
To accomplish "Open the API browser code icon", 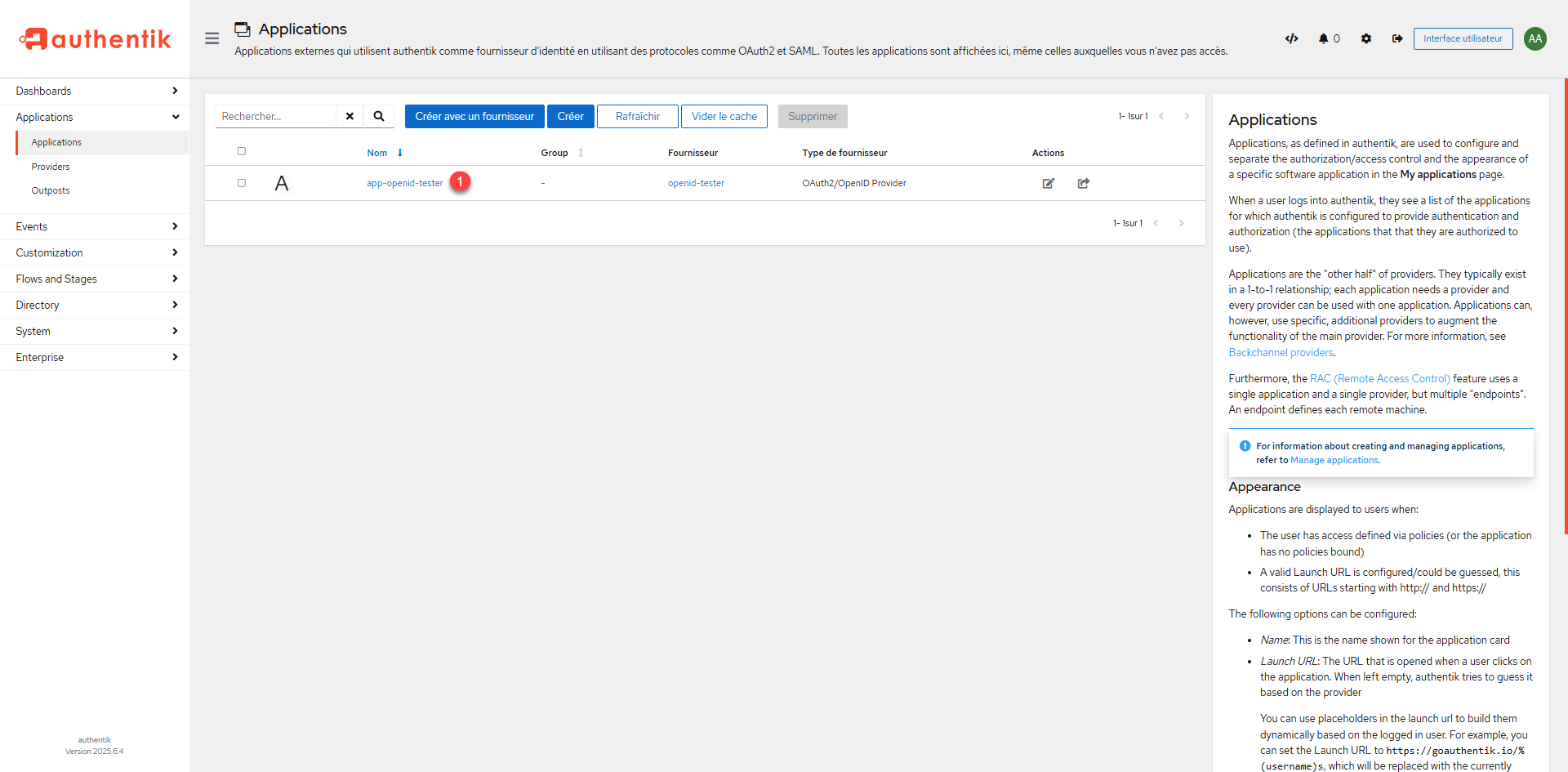I will point(1291,38).
